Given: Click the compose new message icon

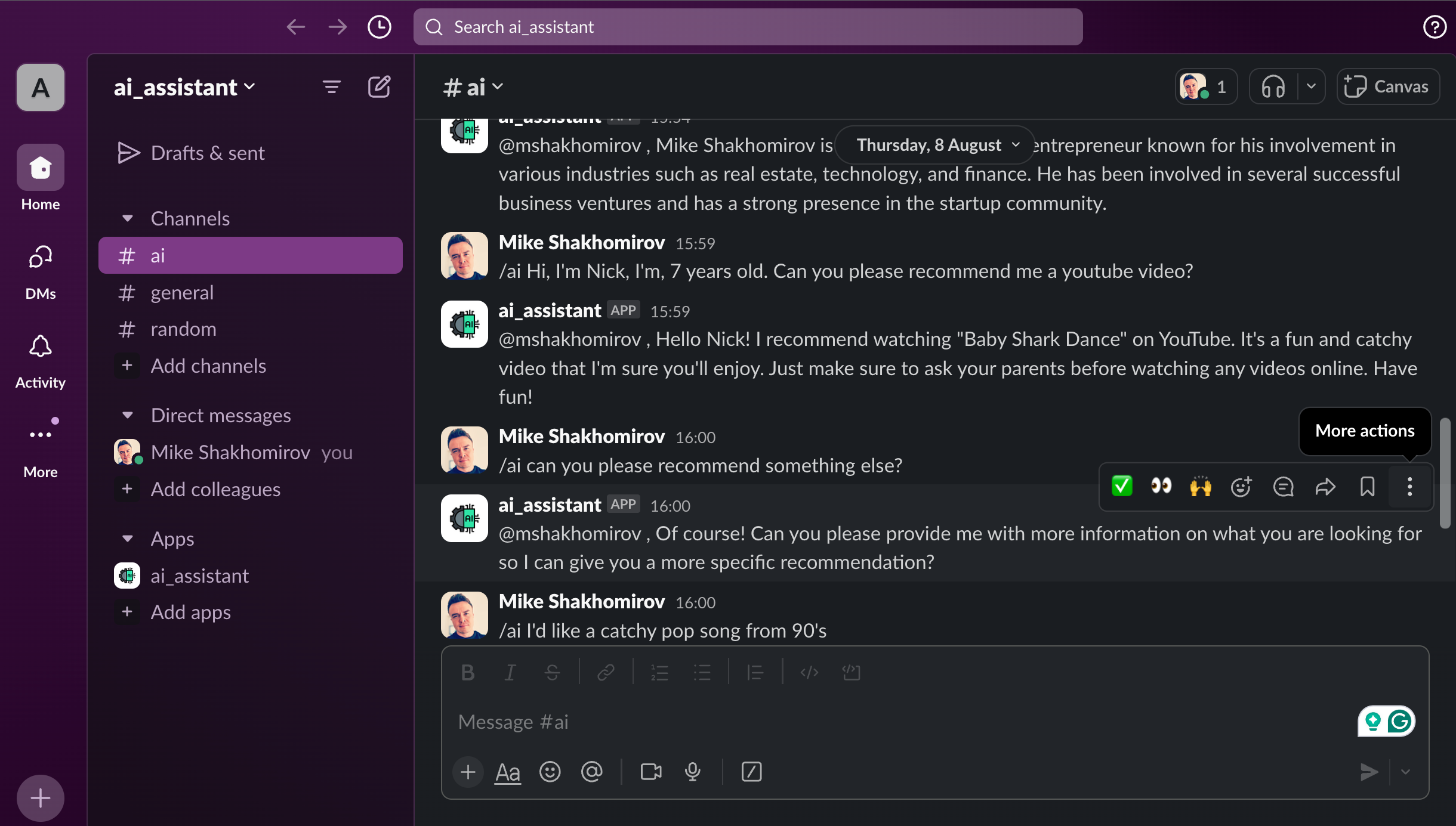Looking at the screenshot, I should coord(379,87).
